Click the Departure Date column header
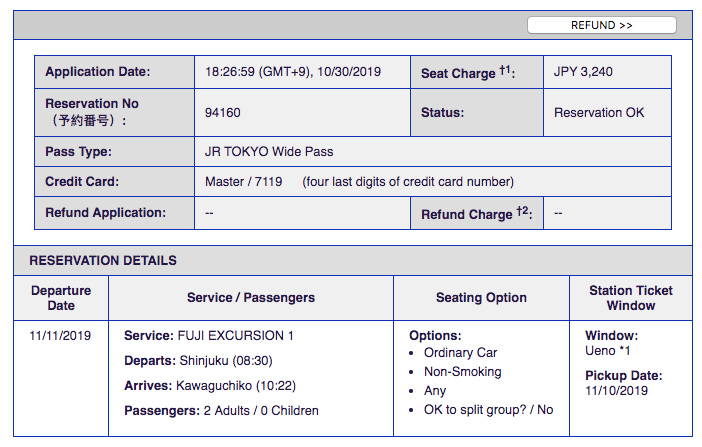The height and width of the screenshot is (447, 702). (x=61, y=298)
